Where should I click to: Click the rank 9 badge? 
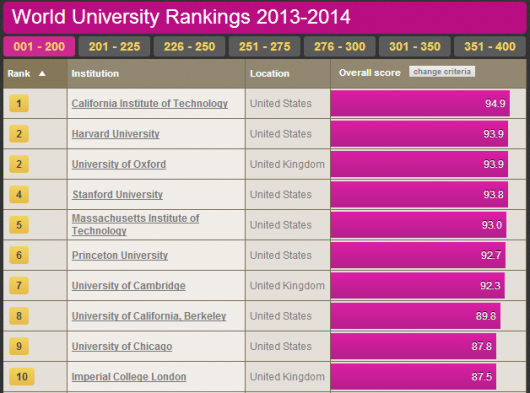(x=19, y=346)
